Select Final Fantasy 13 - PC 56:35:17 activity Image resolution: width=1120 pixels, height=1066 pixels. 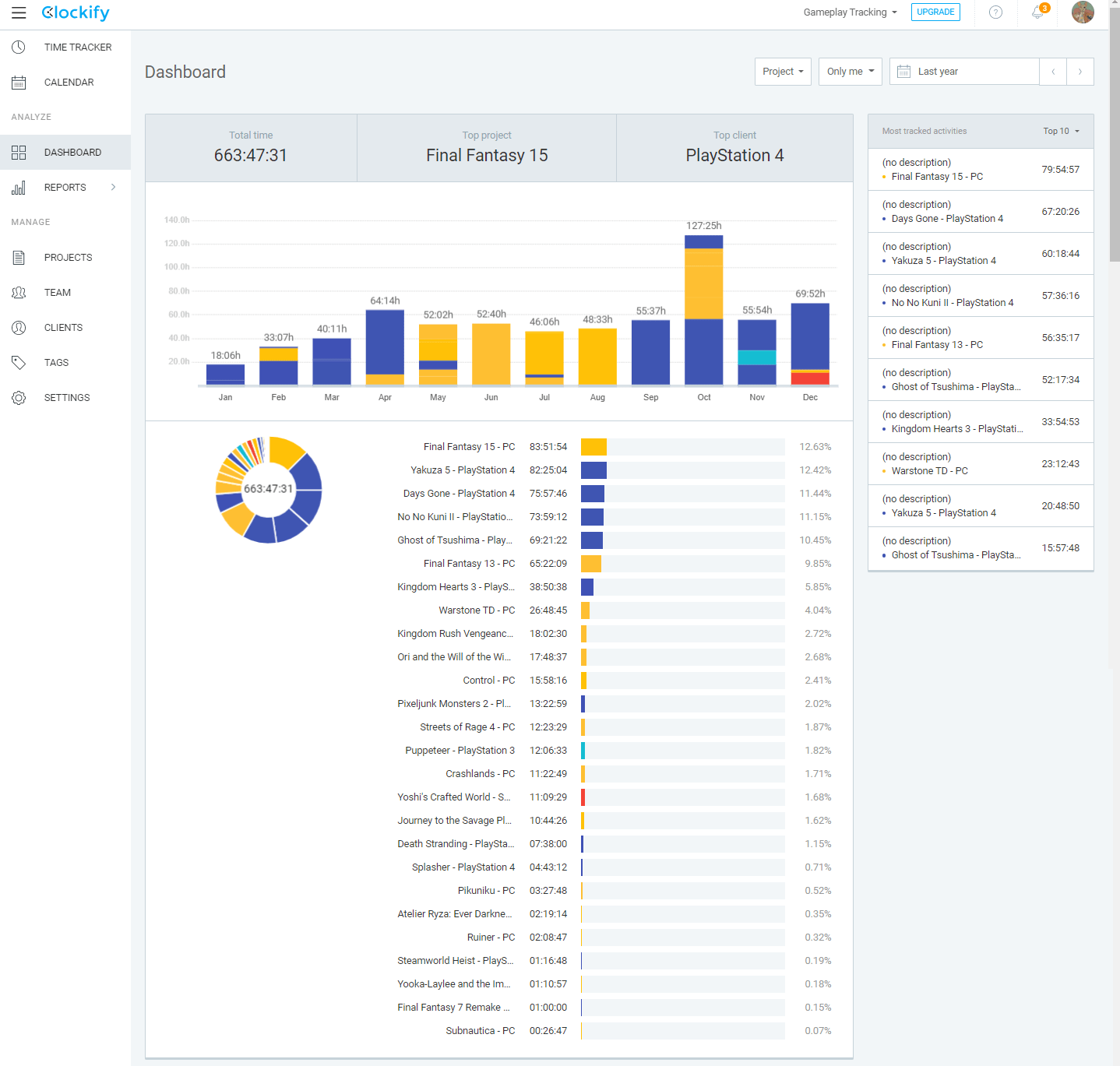click(x=981, y=338)
